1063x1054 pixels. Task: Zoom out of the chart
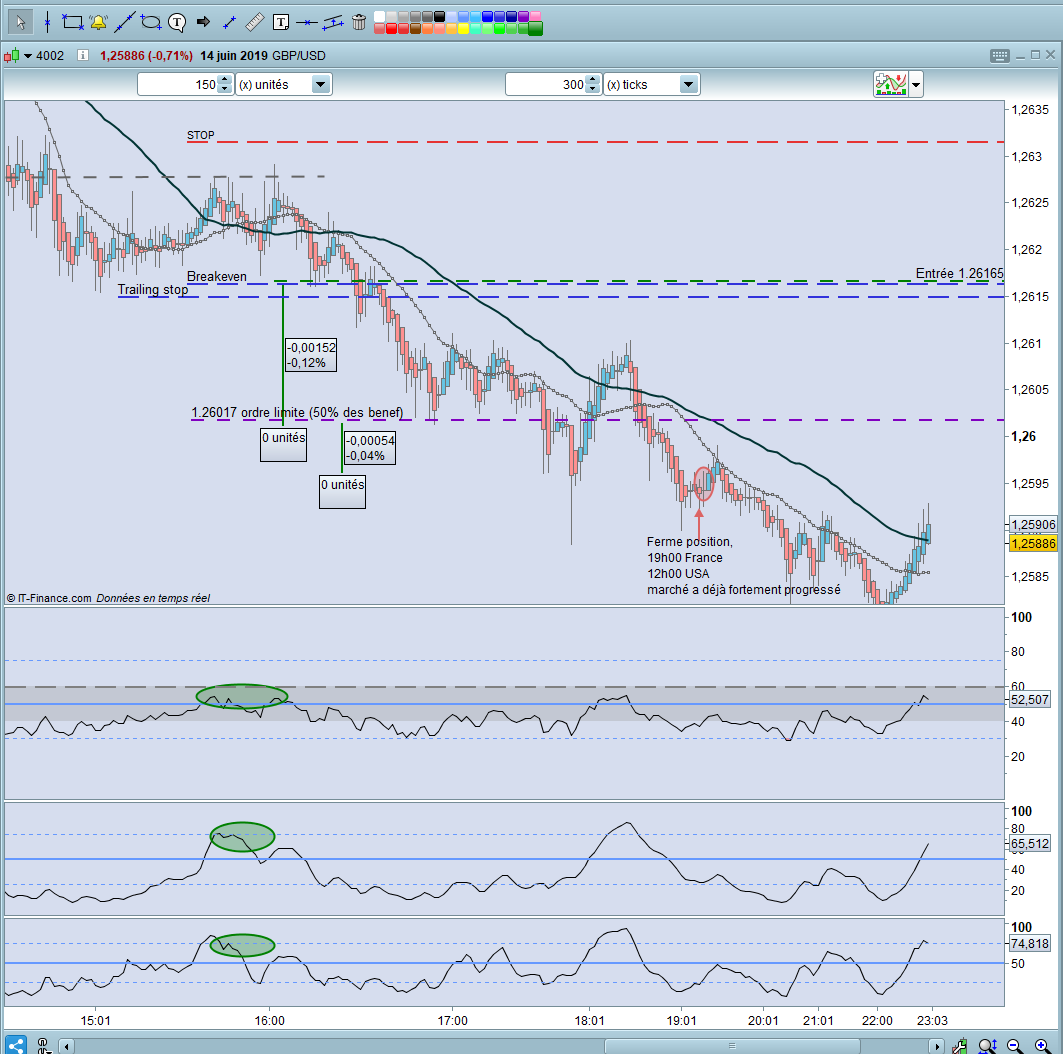point(1014,1046)
